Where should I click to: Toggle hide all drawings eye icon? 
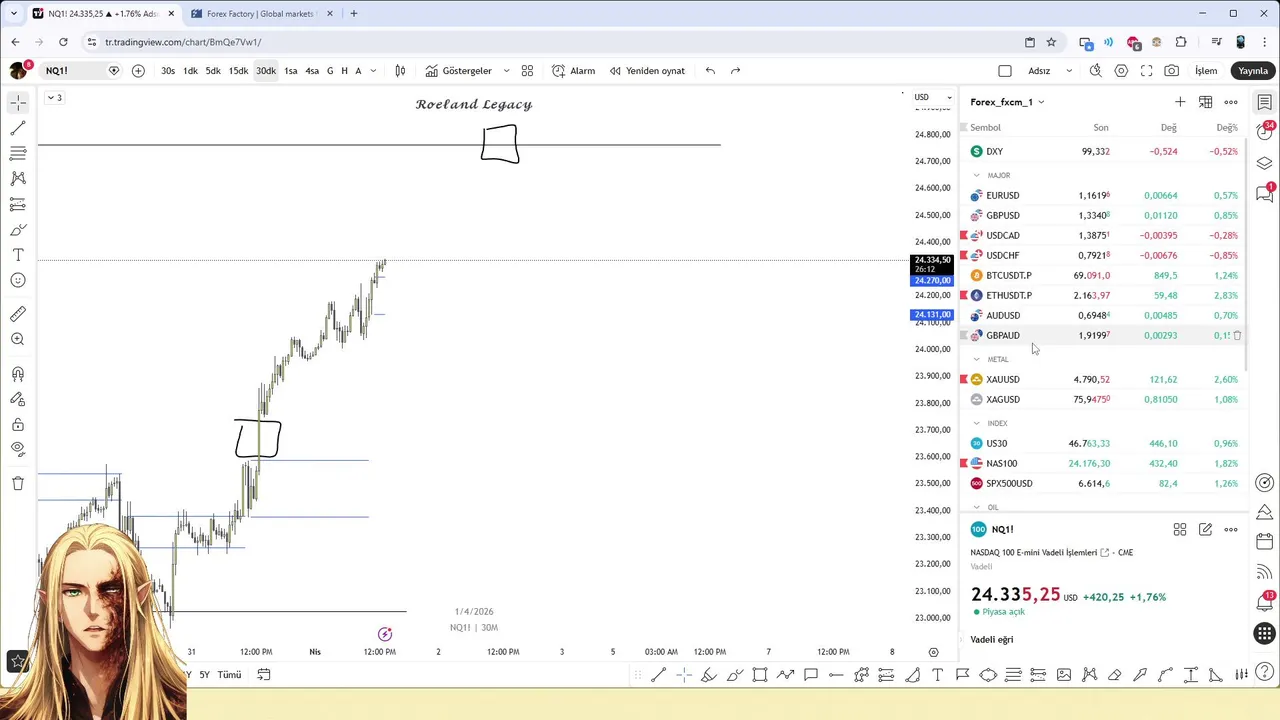(x=18, y=450)
